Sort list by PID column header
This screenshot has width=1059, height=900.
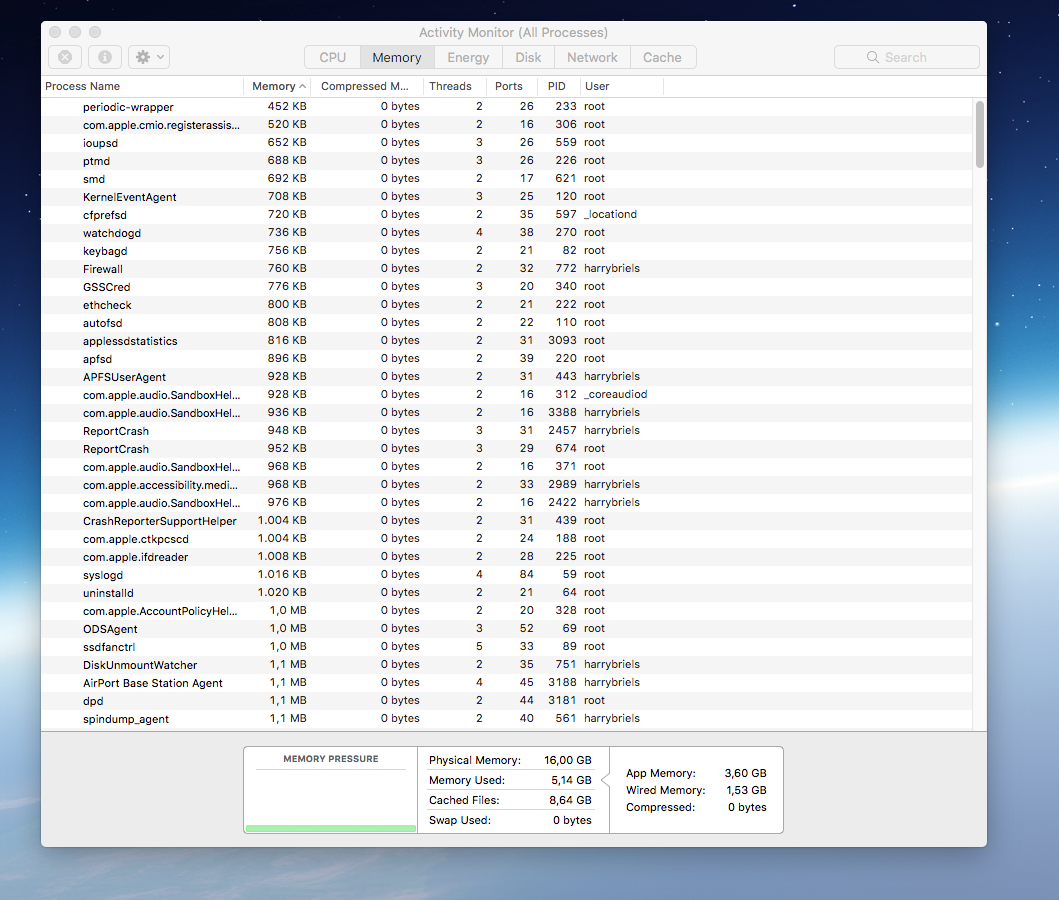(x=556, y=86)
